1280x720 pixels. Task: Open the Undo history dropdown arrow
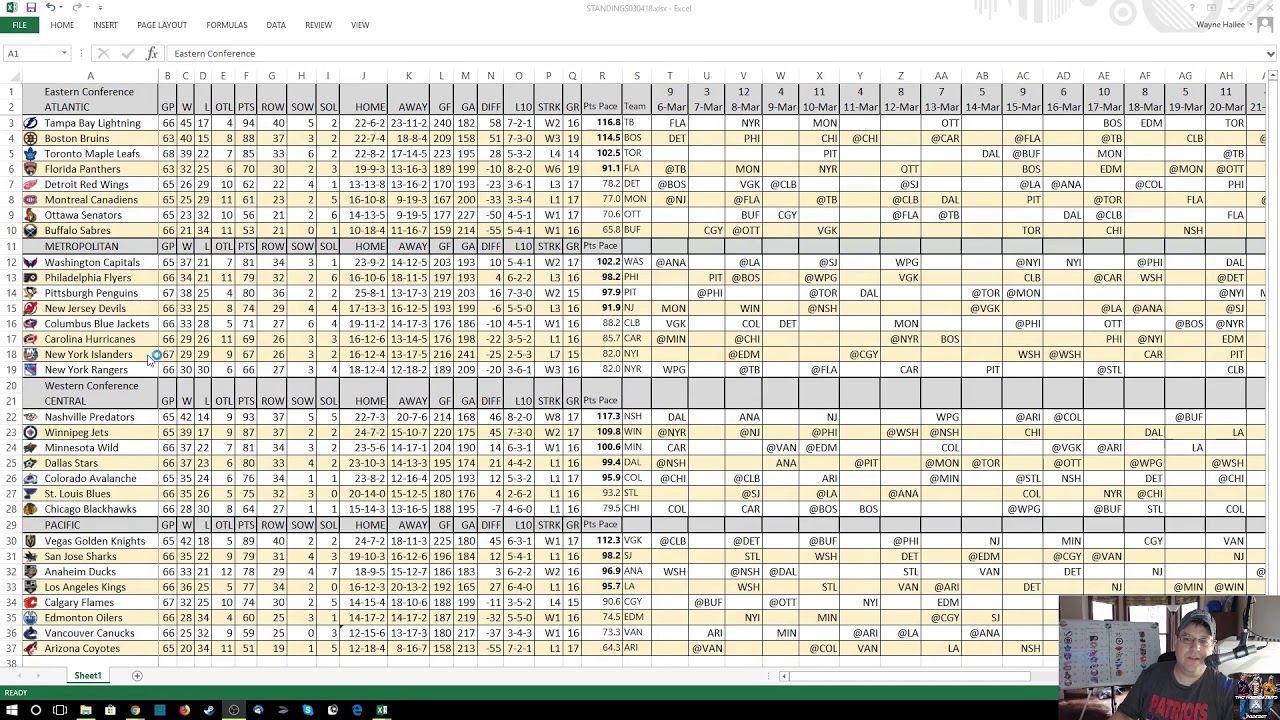tap(62, 7)
